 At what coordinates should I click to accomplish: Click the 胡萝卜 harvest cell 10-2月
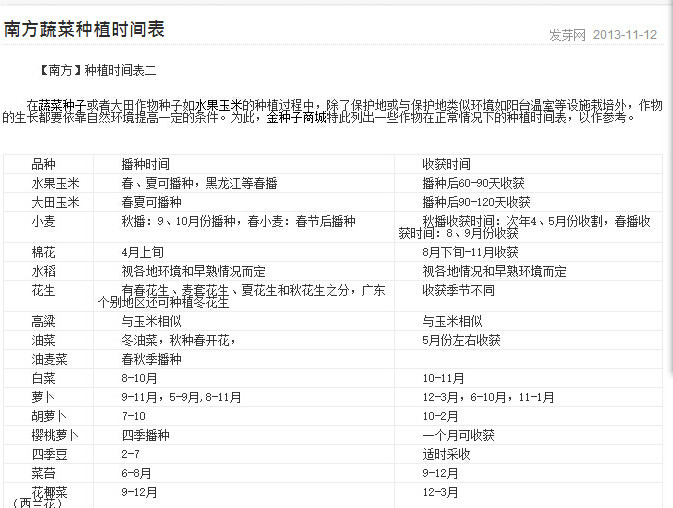point(440,416)
